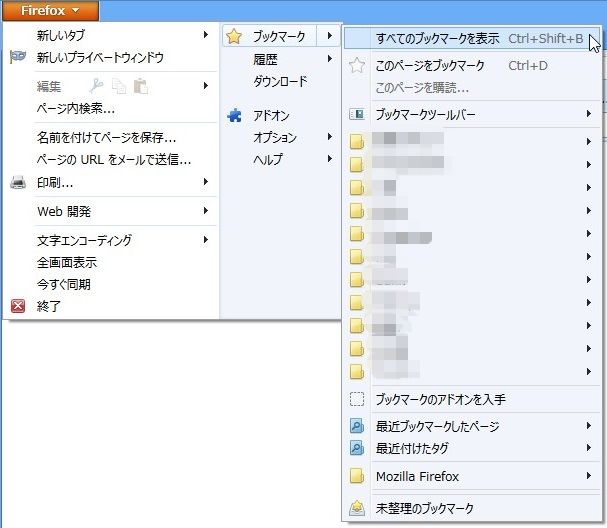Click the dashed square icon beside ブックマークのアドオンを入手
Screen dimensions: 607x528
[x=357, y=399]
